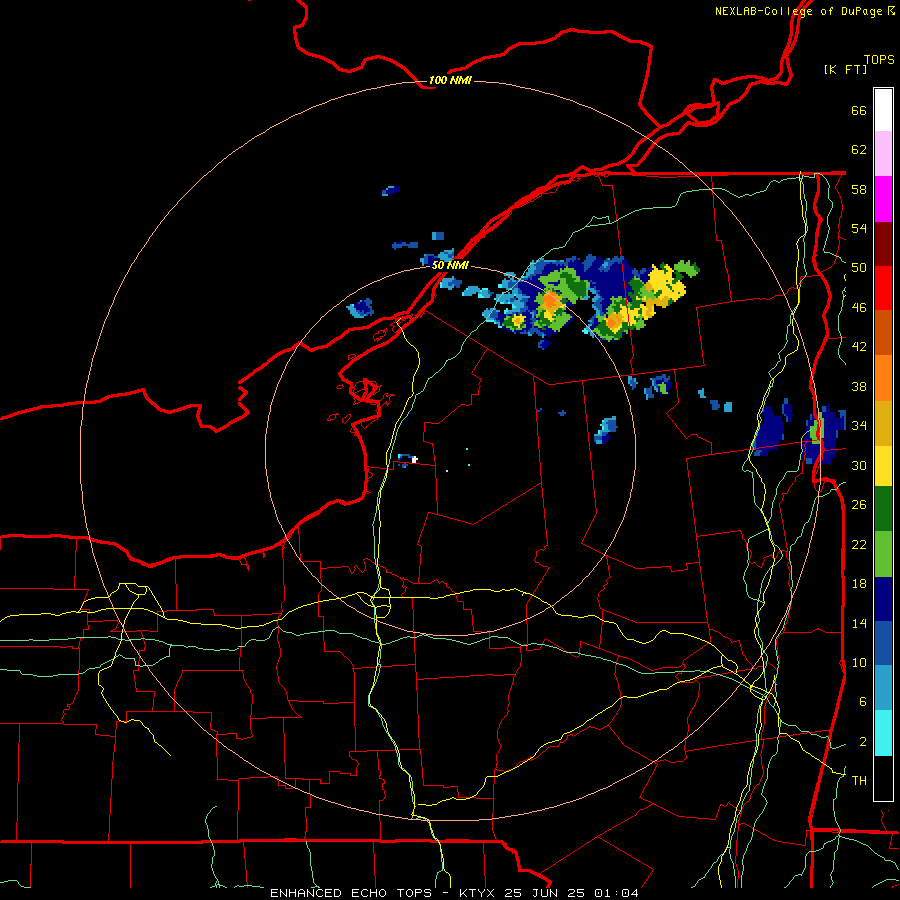Click the 58 value on the legend
Image resolution: width=900 pixels, height=900 pixels.
click(859, 189)
